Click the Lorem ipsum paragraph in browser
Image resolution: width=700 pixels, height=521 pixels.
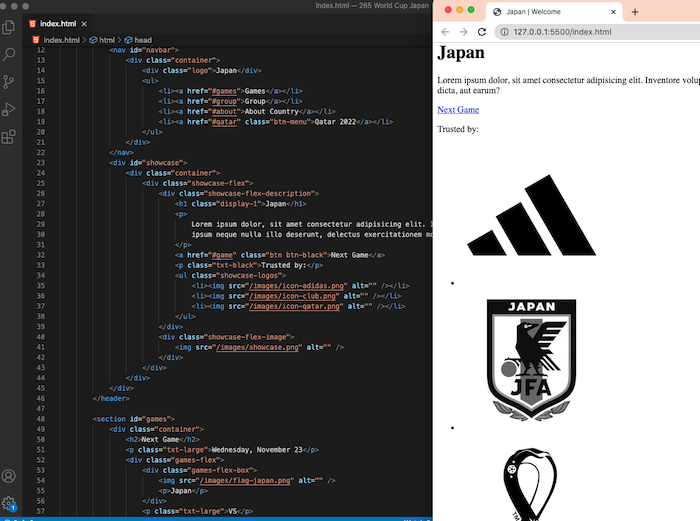pos(568,85)
